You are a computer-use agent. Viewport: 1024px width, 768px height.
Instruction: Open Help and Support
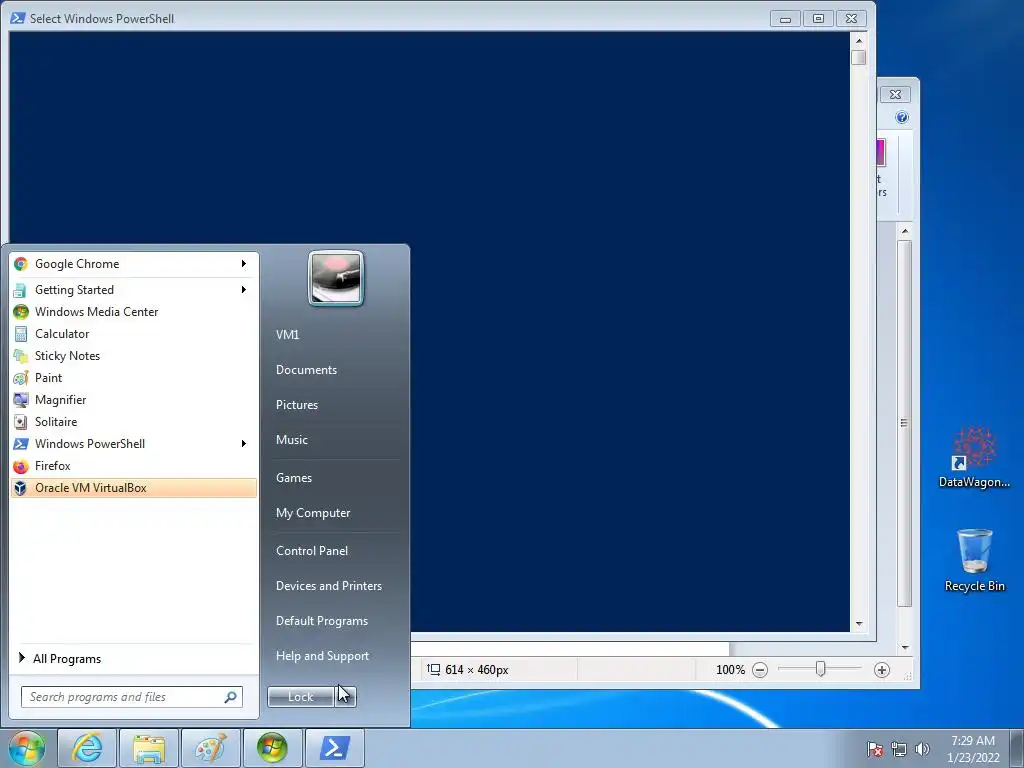point(322,656)
